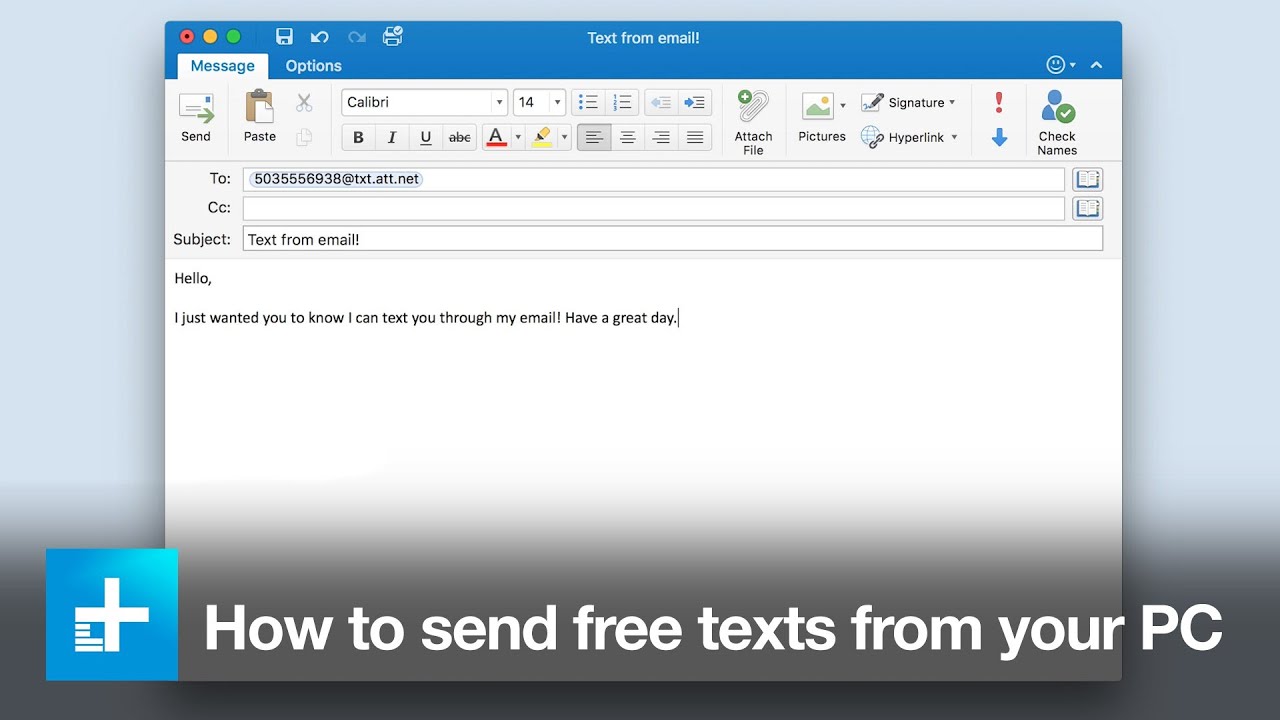Switch to the Options tab
Image resolution: width=1280 pixels, height=720 pixels.
click(x=313, y=66)
